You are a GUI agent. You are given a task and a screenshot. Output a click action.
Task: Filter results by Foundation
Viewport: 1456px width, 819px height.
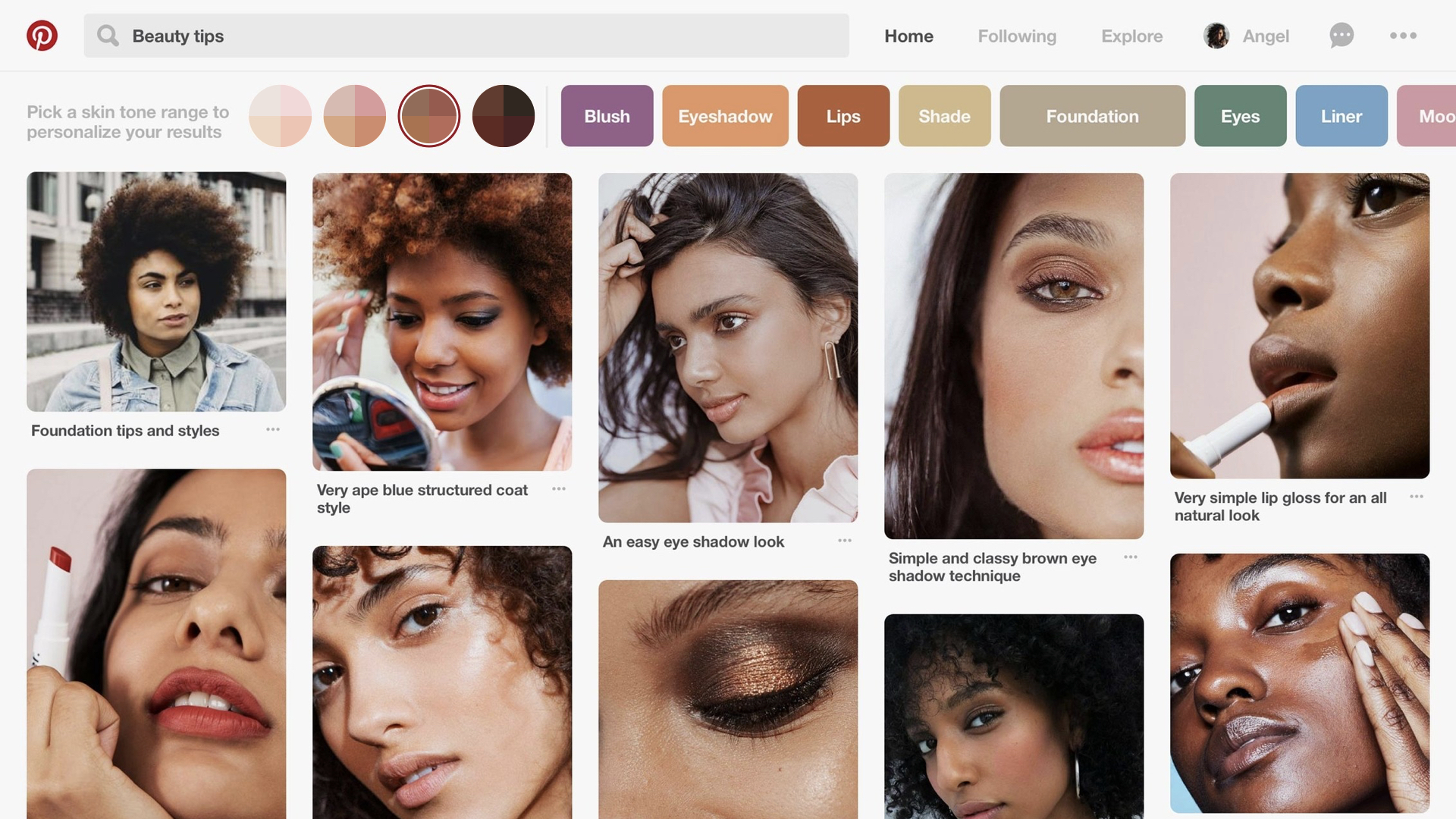(1092, 116)
